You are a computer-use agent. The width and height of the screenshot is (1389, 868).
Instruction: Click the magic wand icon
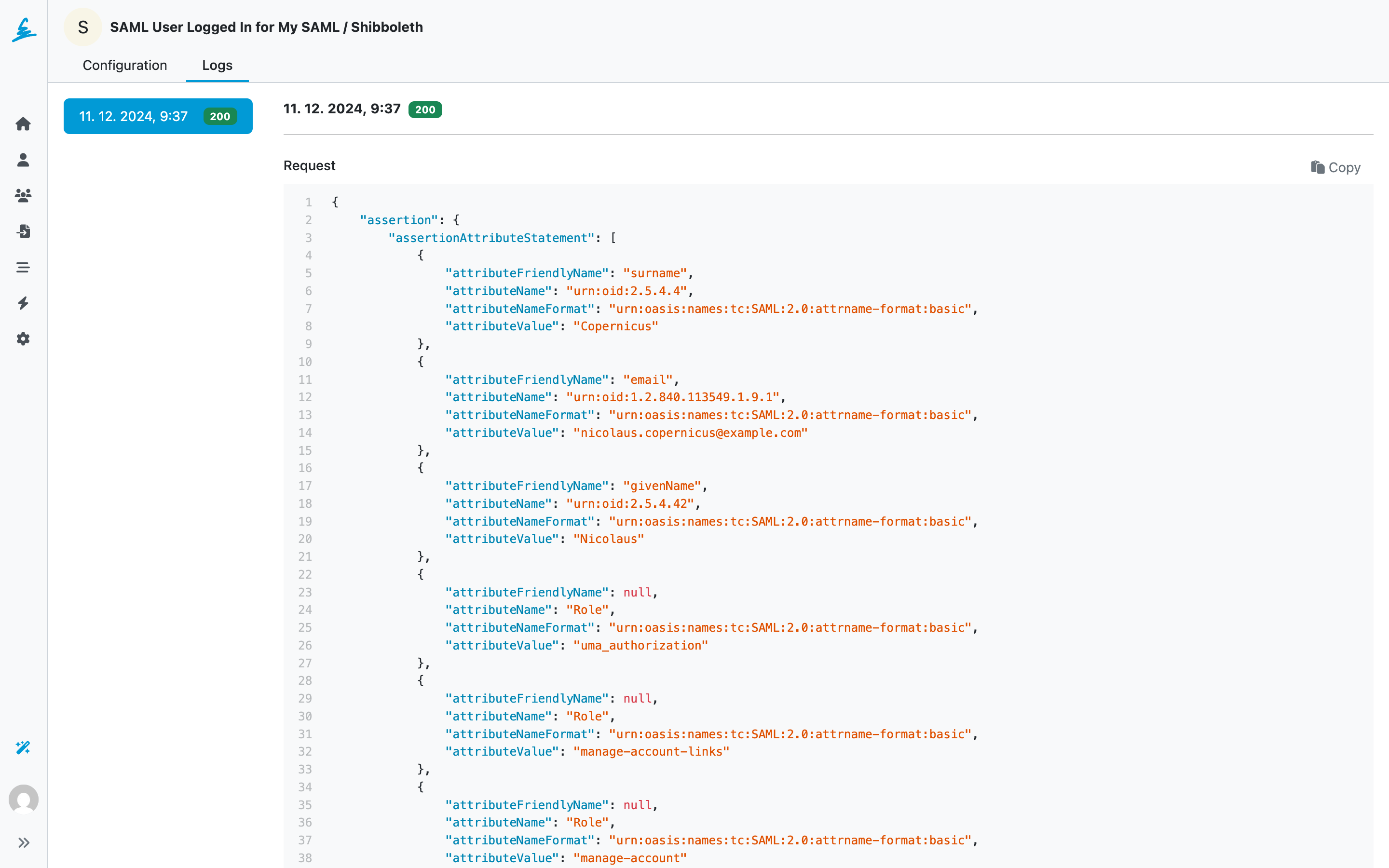click(x=23, y=747)
